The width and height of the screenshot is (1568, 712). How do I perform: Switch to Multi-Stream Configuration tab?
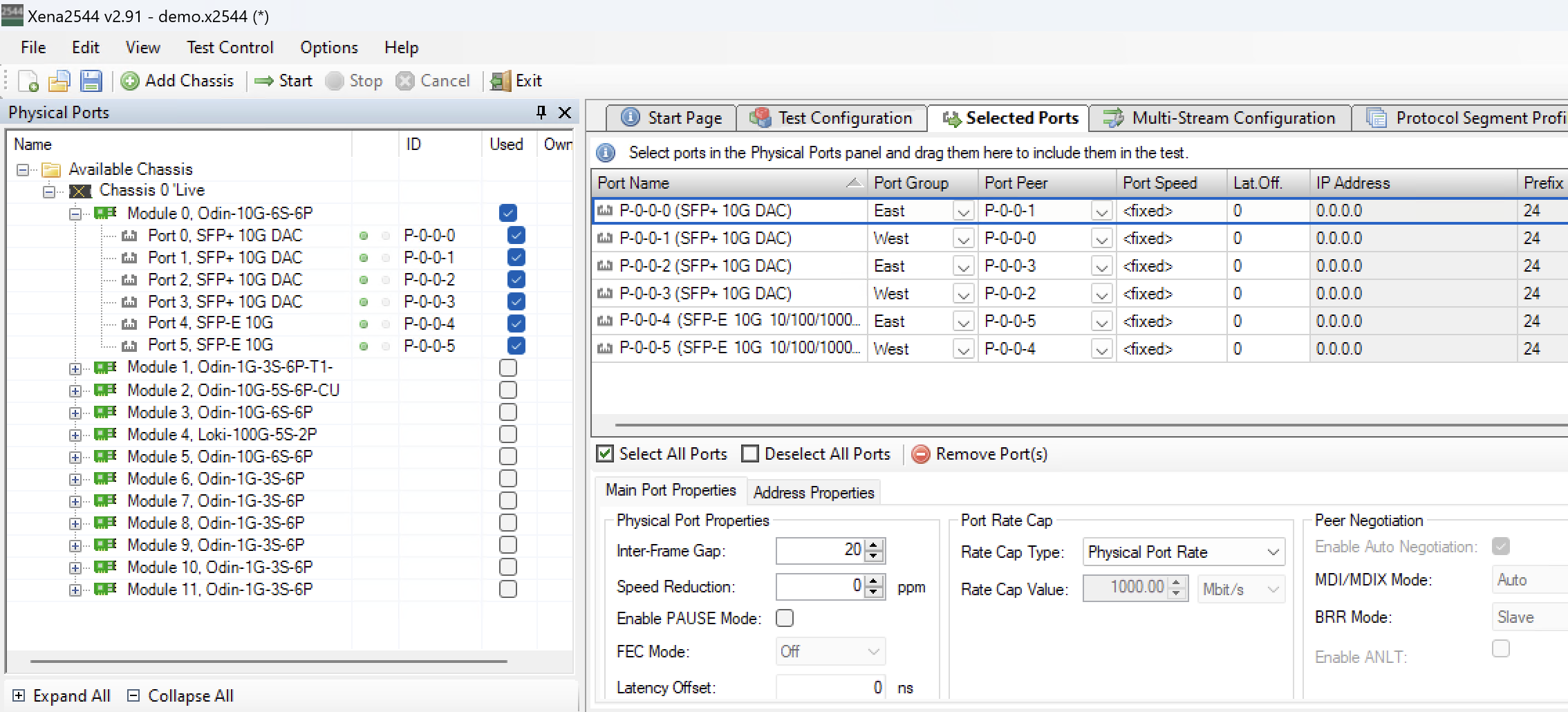click(x=1220, y=118)
